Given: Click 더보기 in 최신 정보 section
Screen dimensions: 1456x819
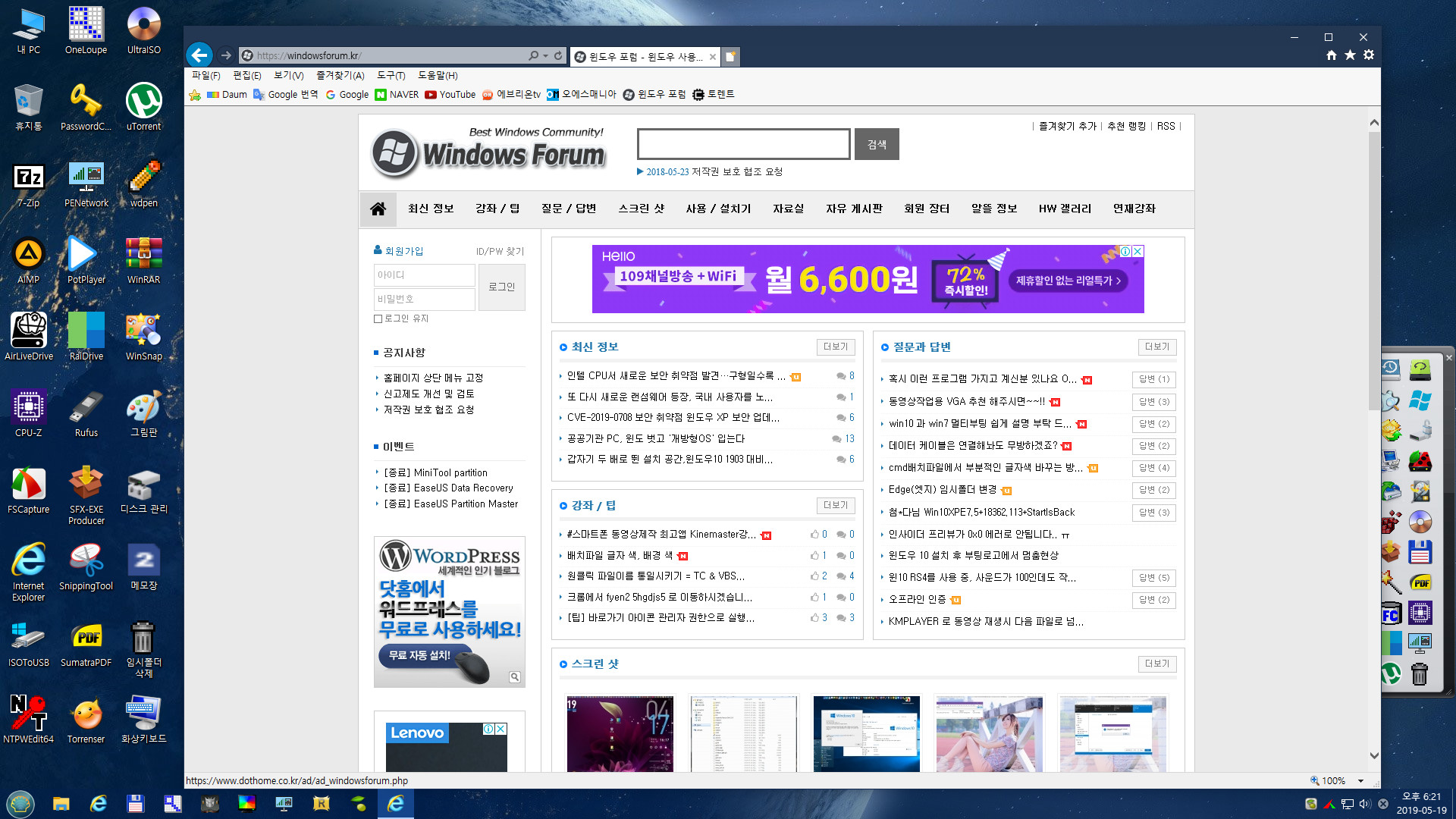Looking at the screenshot, I should [836, 347].
